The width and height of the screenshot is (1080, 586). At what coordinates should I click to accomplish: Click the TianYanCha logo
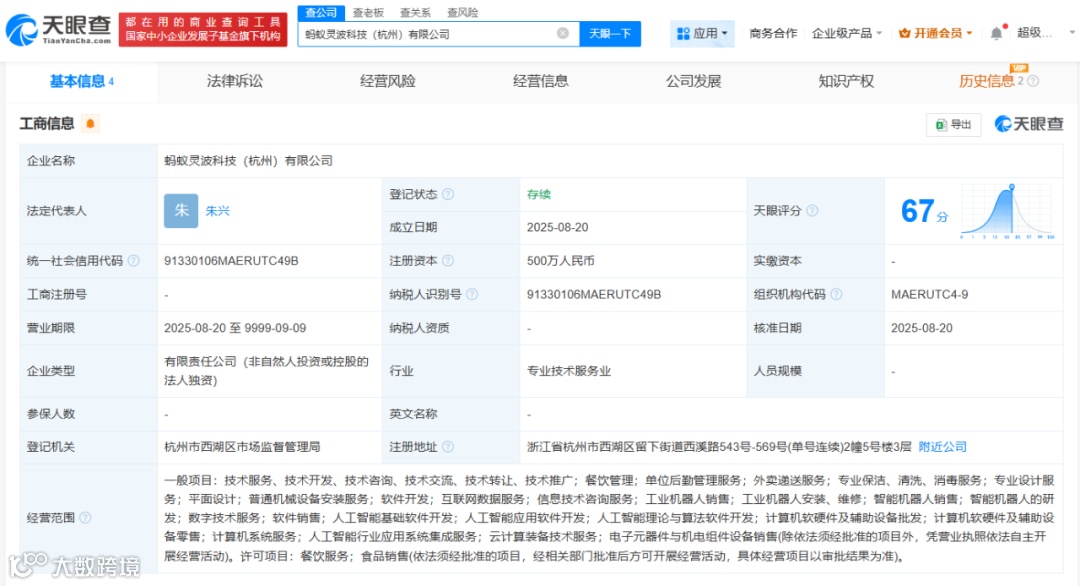tap(59, 30)
